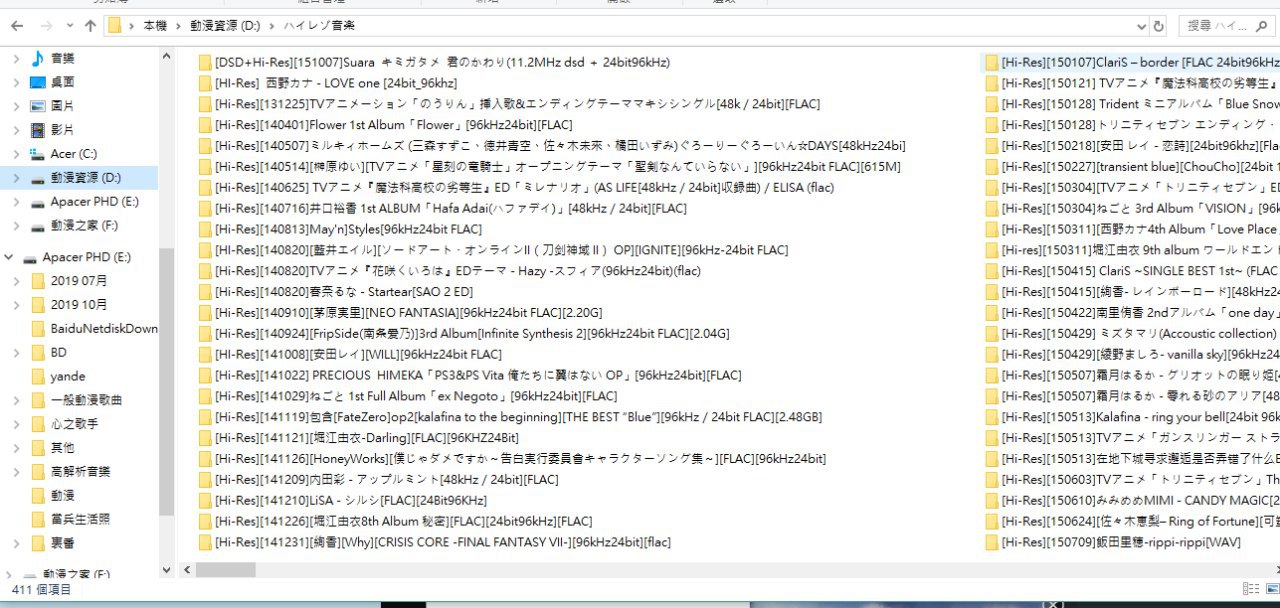This screenshot has width=1280, height=608.
Task: Click the folder icon of the address bar
Action: pyautogui.click(x=115, y=26)
